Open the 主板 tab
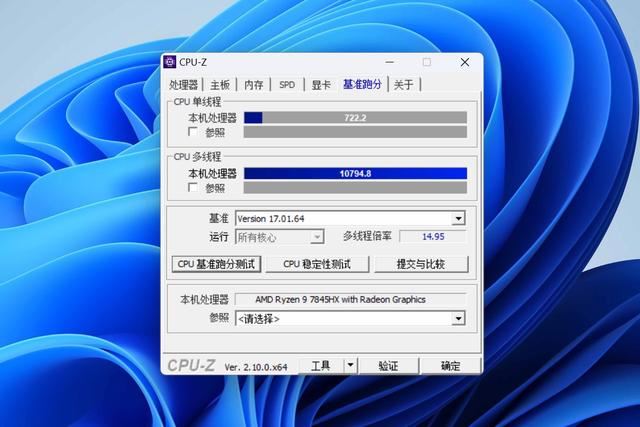640x427 pixels. (220, 85)
